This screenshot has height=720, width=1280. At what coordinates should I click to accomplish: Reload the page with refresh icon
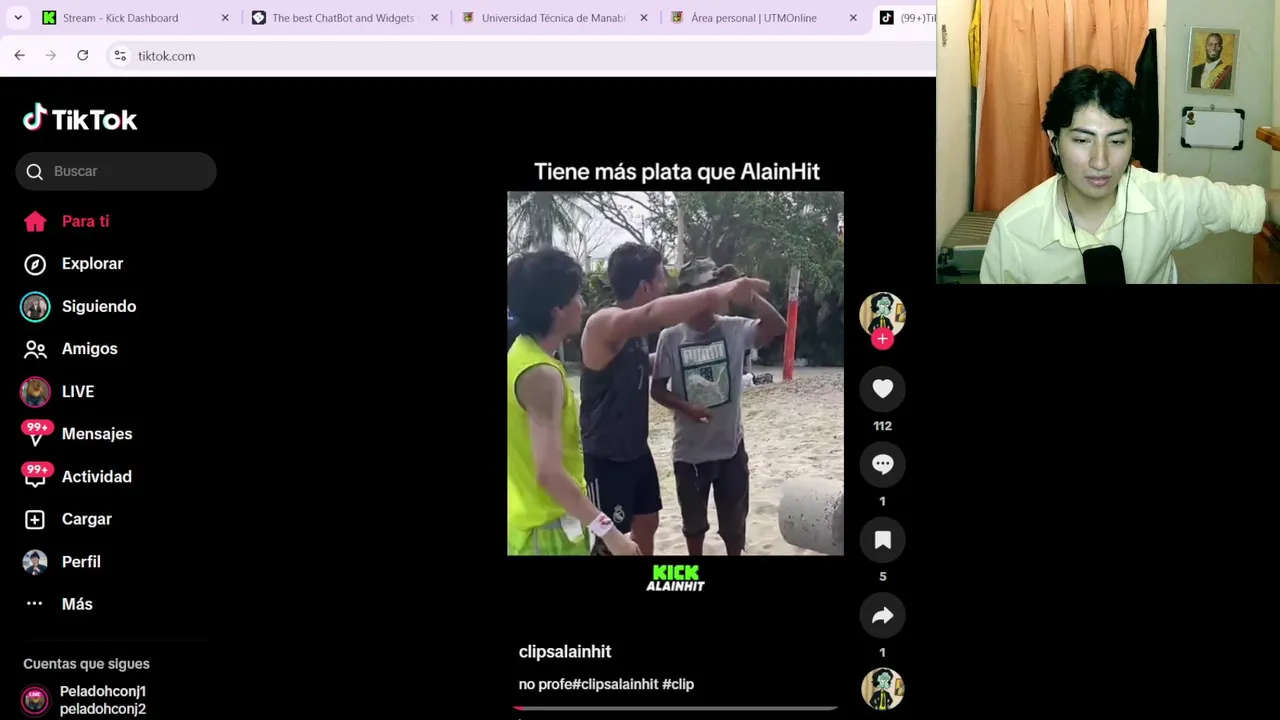tap(83, 56)
